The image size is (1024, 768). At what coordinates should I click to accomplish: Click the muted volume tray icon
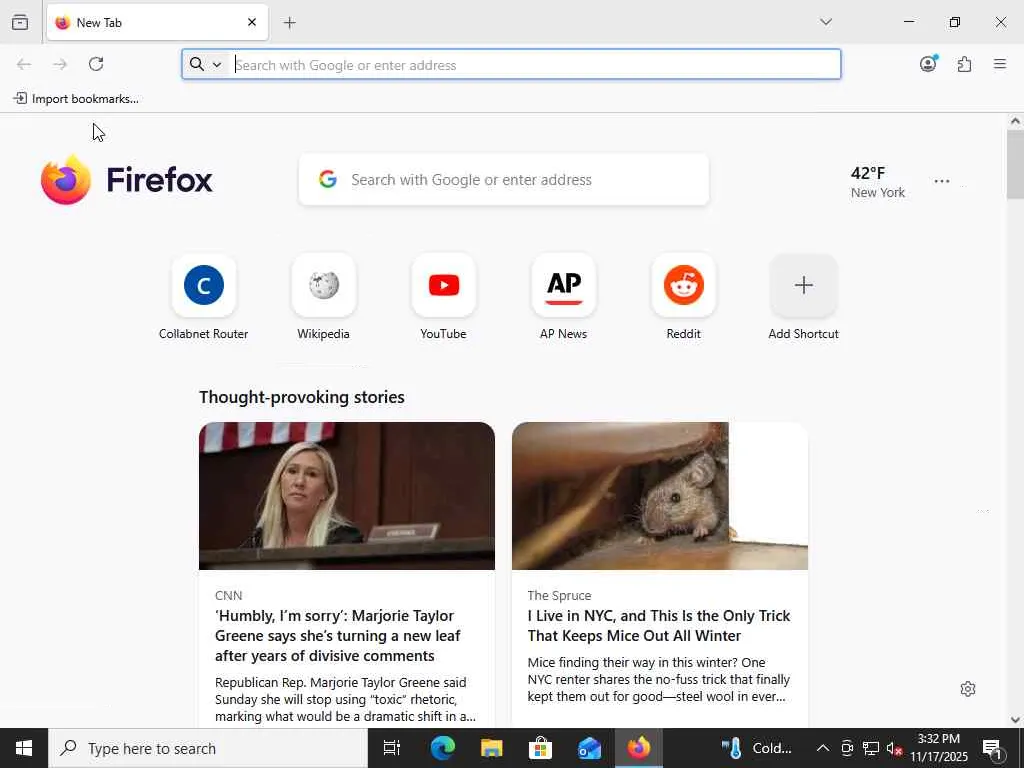click(894, 748)
